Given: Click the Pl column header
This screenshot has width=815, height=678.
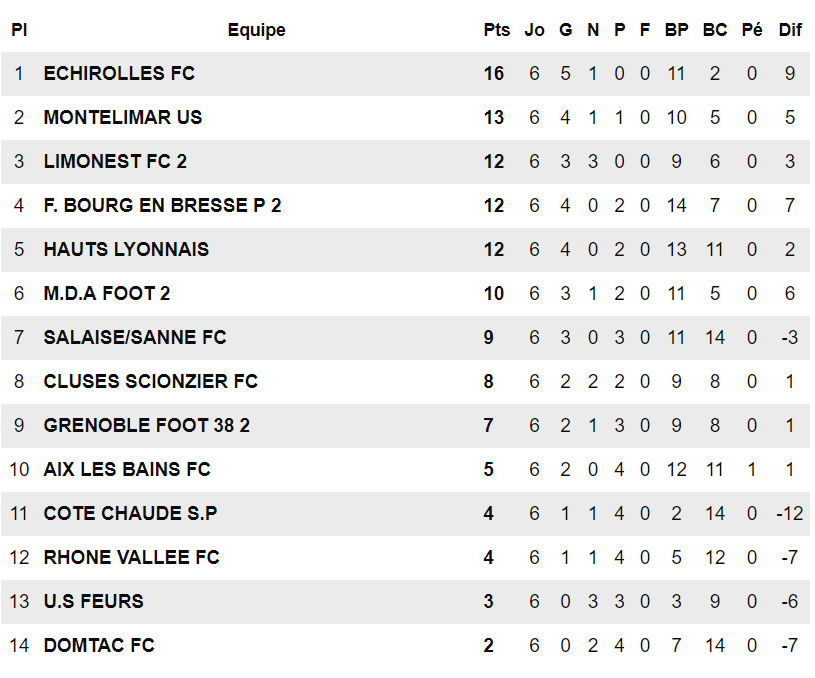Looking at the screenshot, I should [19, 30].
